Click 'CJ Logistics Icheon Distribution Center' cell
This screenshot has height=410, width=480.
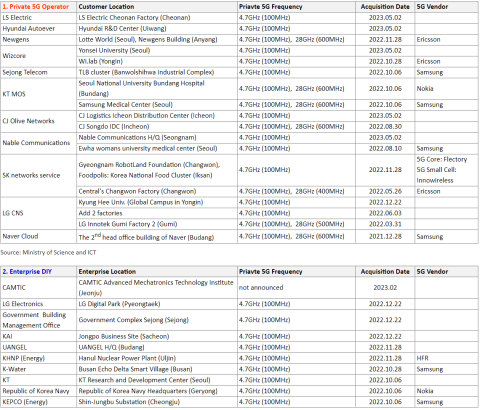tap(157, 116)
